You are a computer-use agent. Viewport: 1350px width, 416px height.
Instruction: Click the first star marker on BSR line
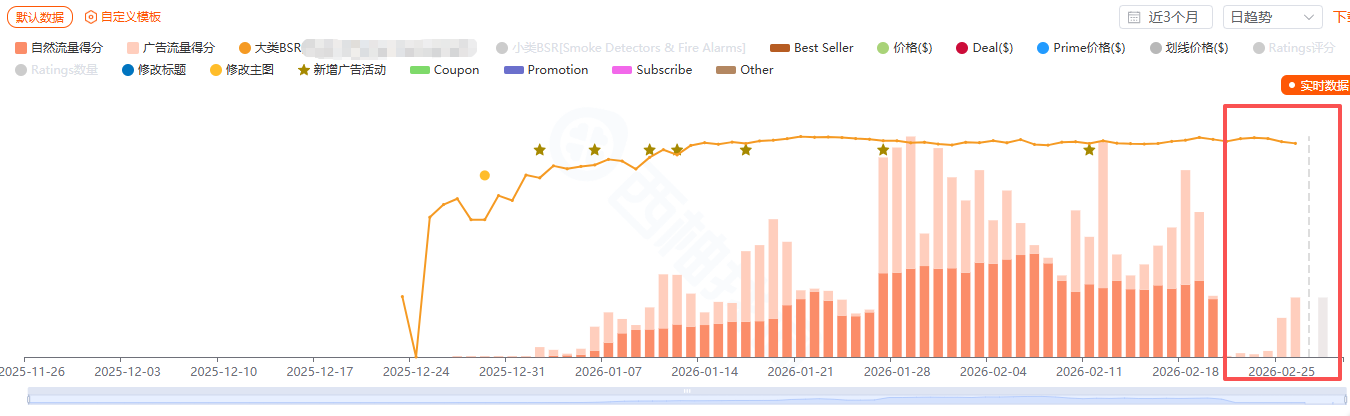pos(540,150)
